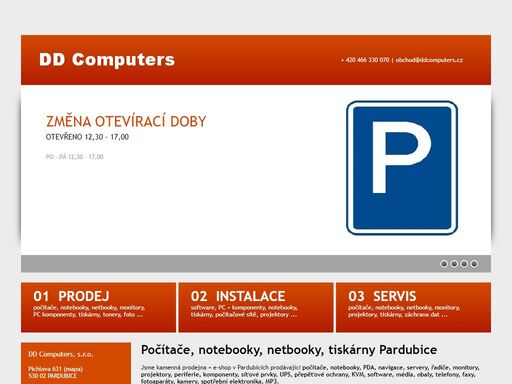Click the DD Computers, s.r.o. sidebar title

click(x=61, y=354)
